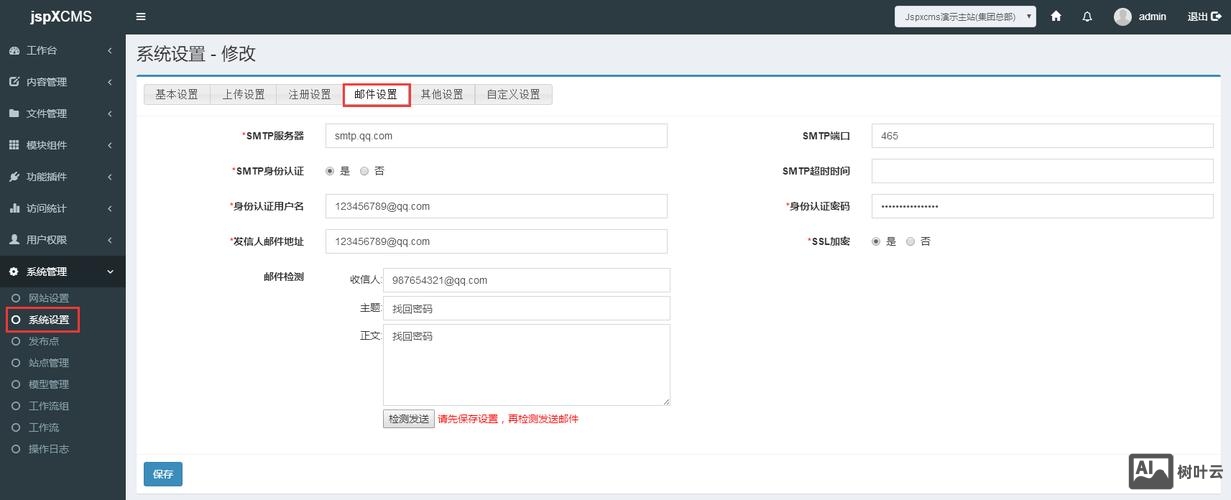Select 是 for SMTP身份认证
The width and height of the screenshot is (1231, 500).
330,171
